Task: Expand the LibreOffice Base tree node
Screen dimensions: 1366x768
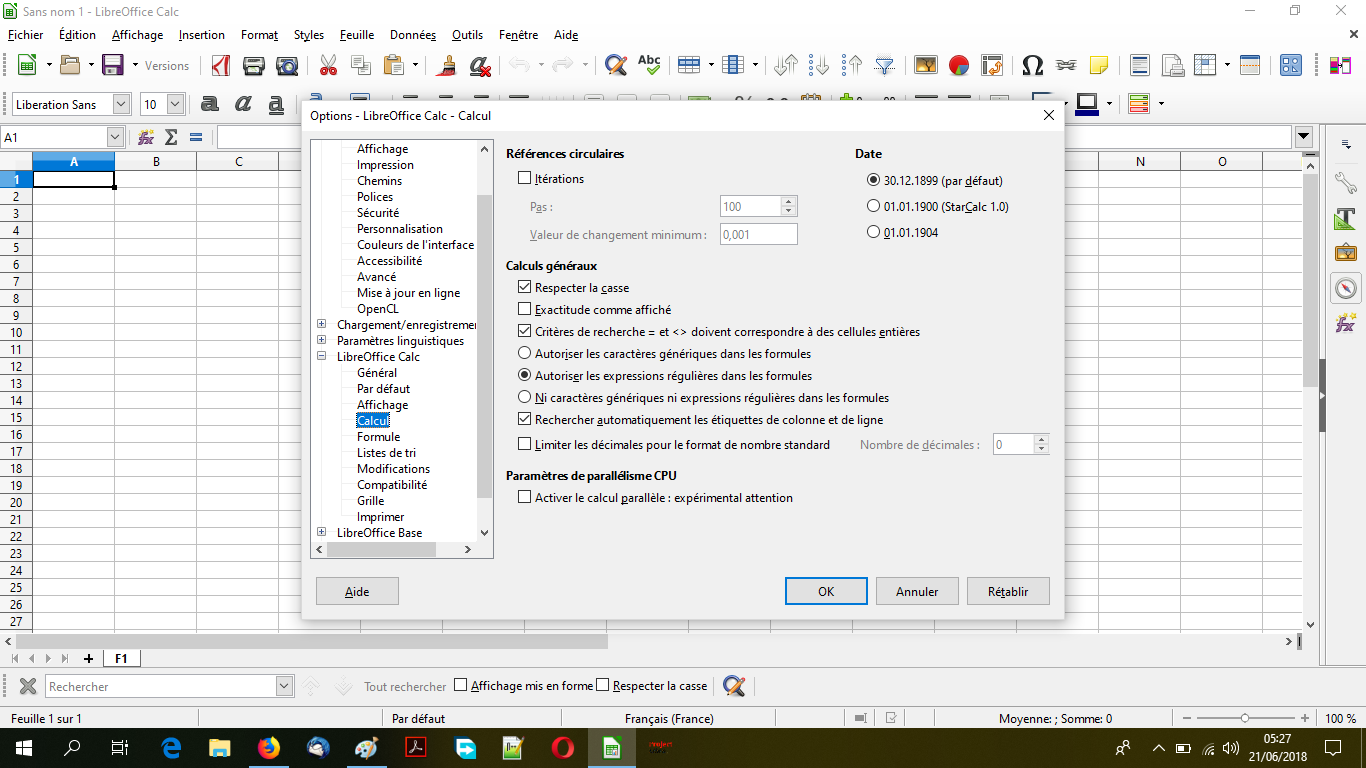Action: [x=322, y=532]
